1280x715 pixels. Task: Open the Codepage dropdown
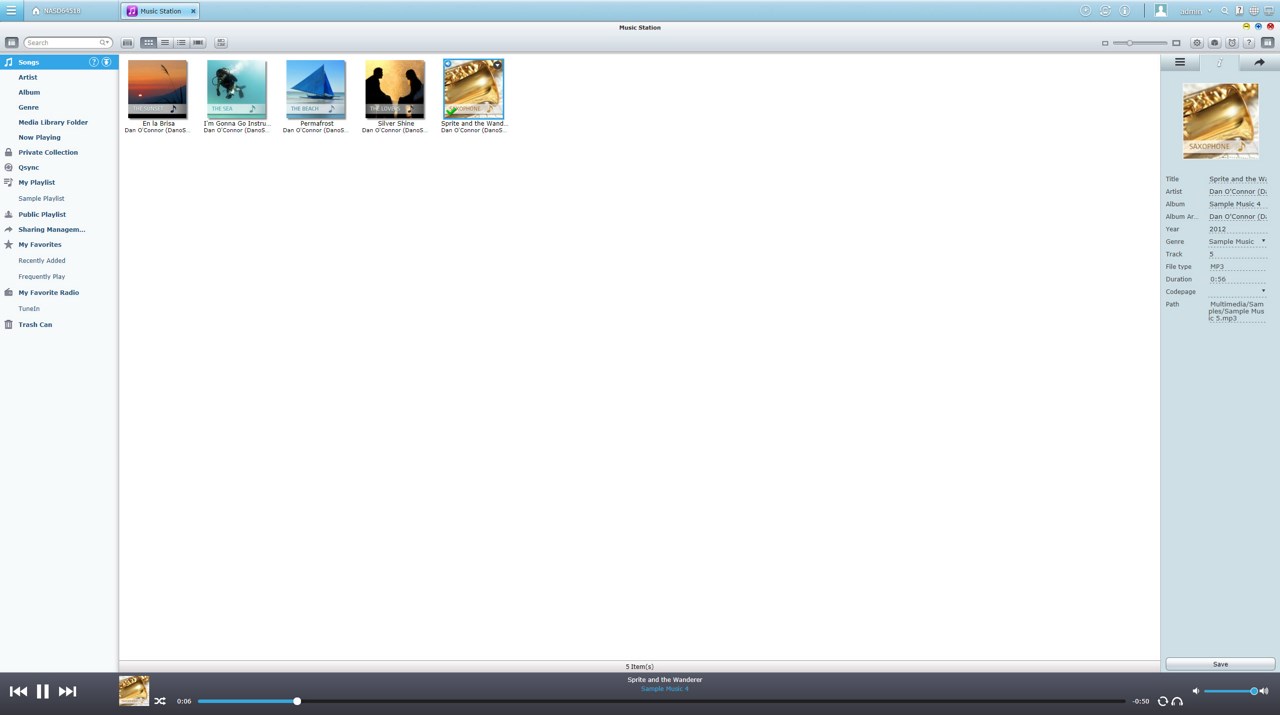click(x=1263, y=291)
